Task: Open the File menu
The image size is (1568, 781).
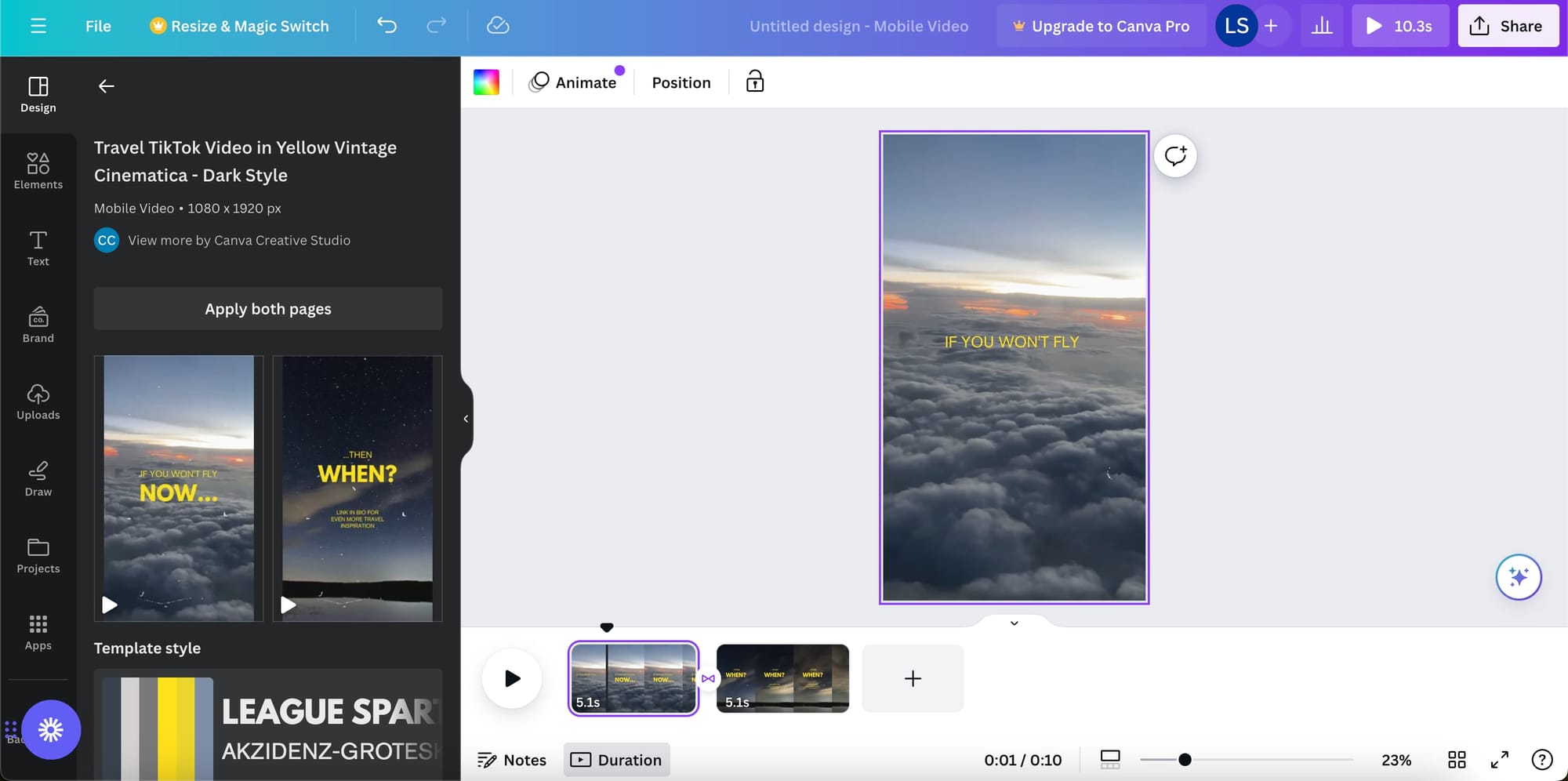Action: pyautogui.click(x=98, y=26)
